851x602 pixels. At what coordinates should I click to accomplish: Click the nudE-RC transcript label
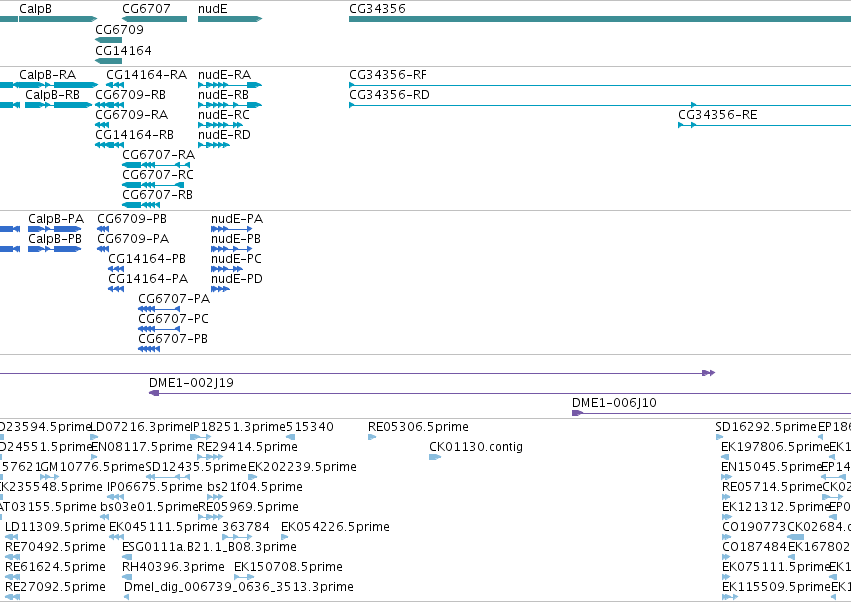(224, 115)
